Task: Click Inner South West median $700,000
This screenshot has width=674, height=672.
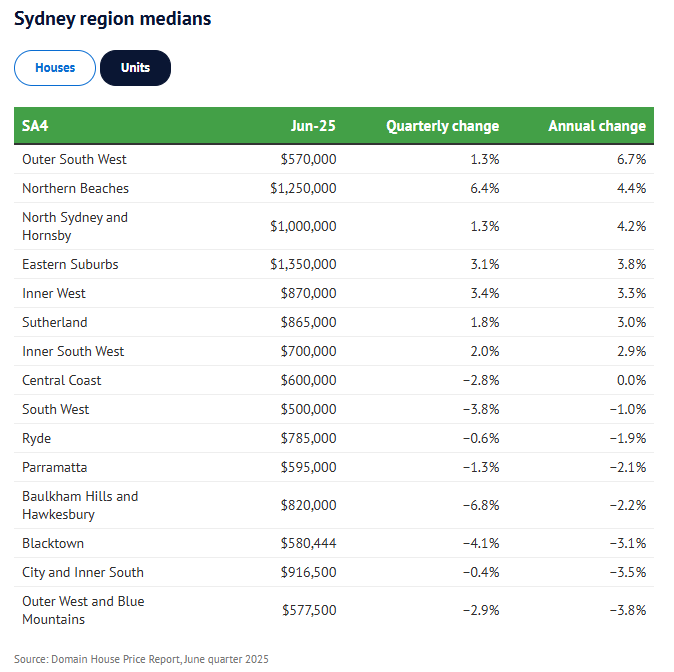Action: click(308, 351)
